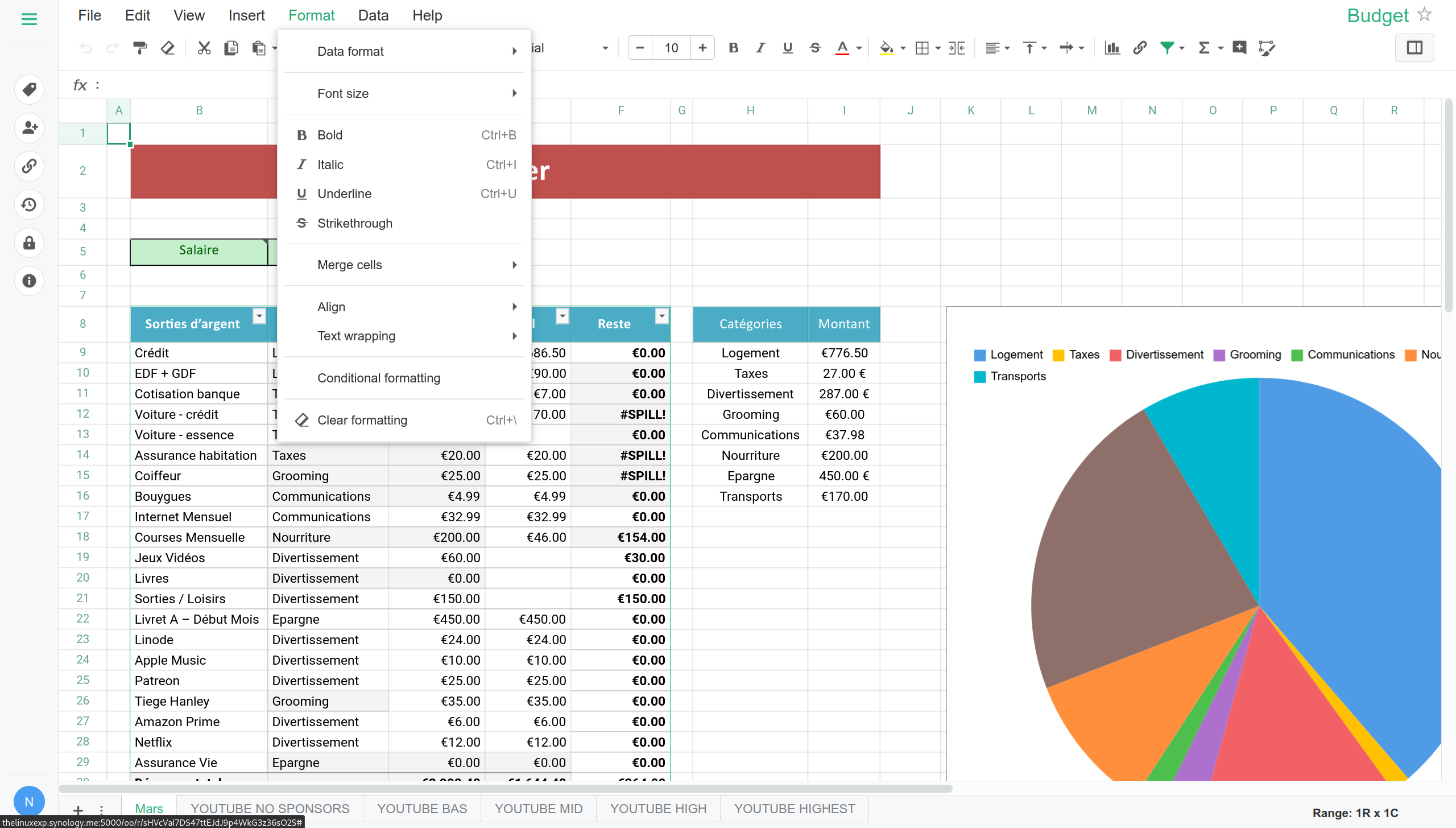Open version history sidebar icon
This screenshot has width=1456, height=828.
point(29,204)
